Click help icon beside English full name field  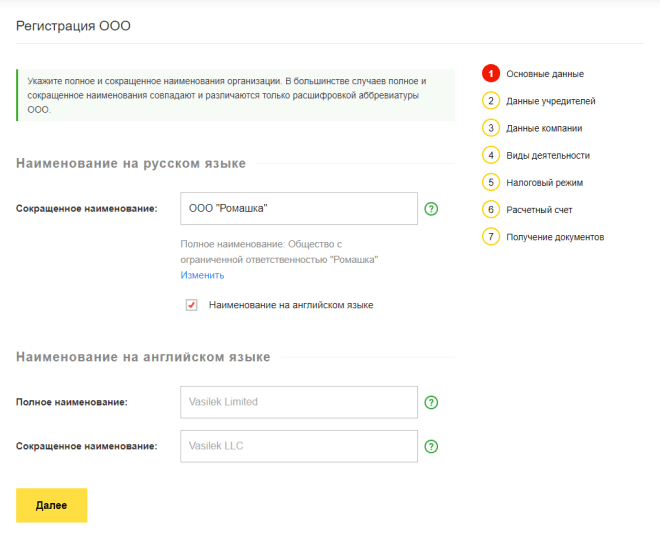point(431,402)
